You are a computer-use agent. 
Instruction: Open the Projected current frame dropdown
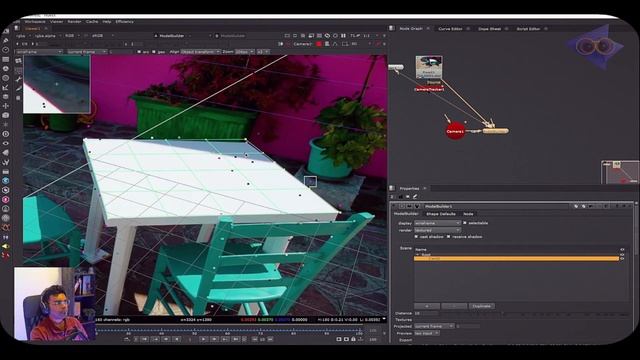(x=434, y=326)
